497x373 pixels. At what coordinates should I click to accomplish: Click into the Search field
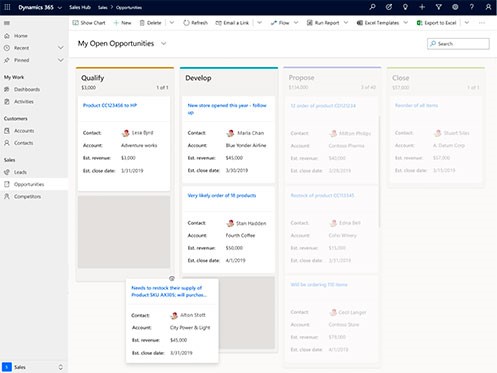coord(458,44)
